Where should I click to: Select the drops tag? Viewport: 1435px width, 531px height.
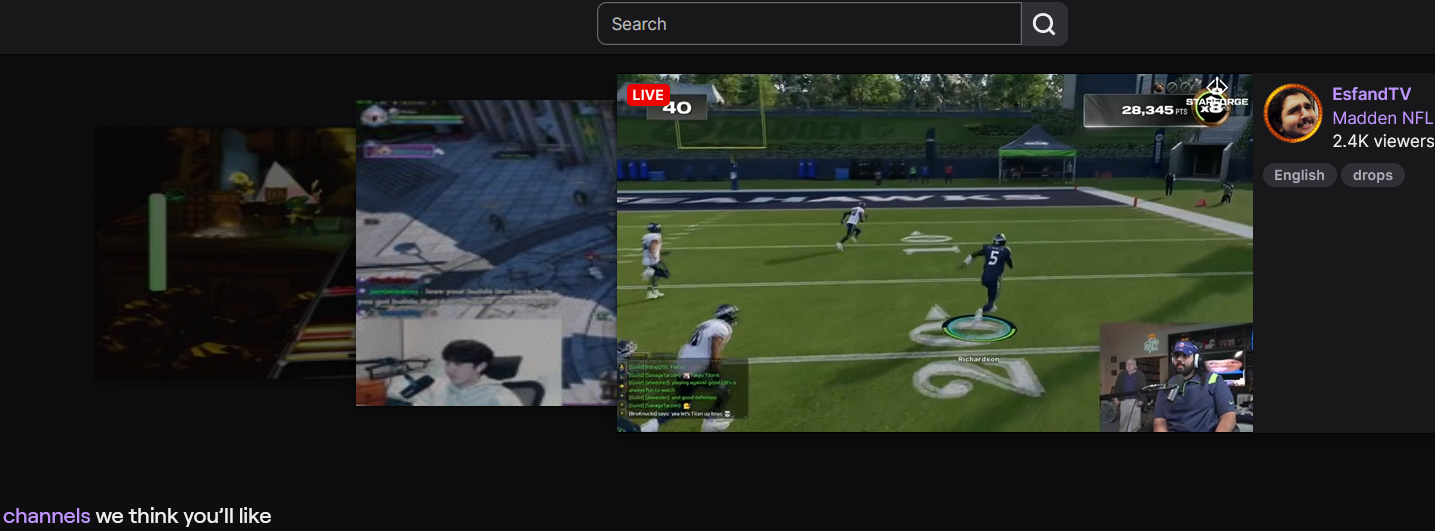tap(1372, 175)
